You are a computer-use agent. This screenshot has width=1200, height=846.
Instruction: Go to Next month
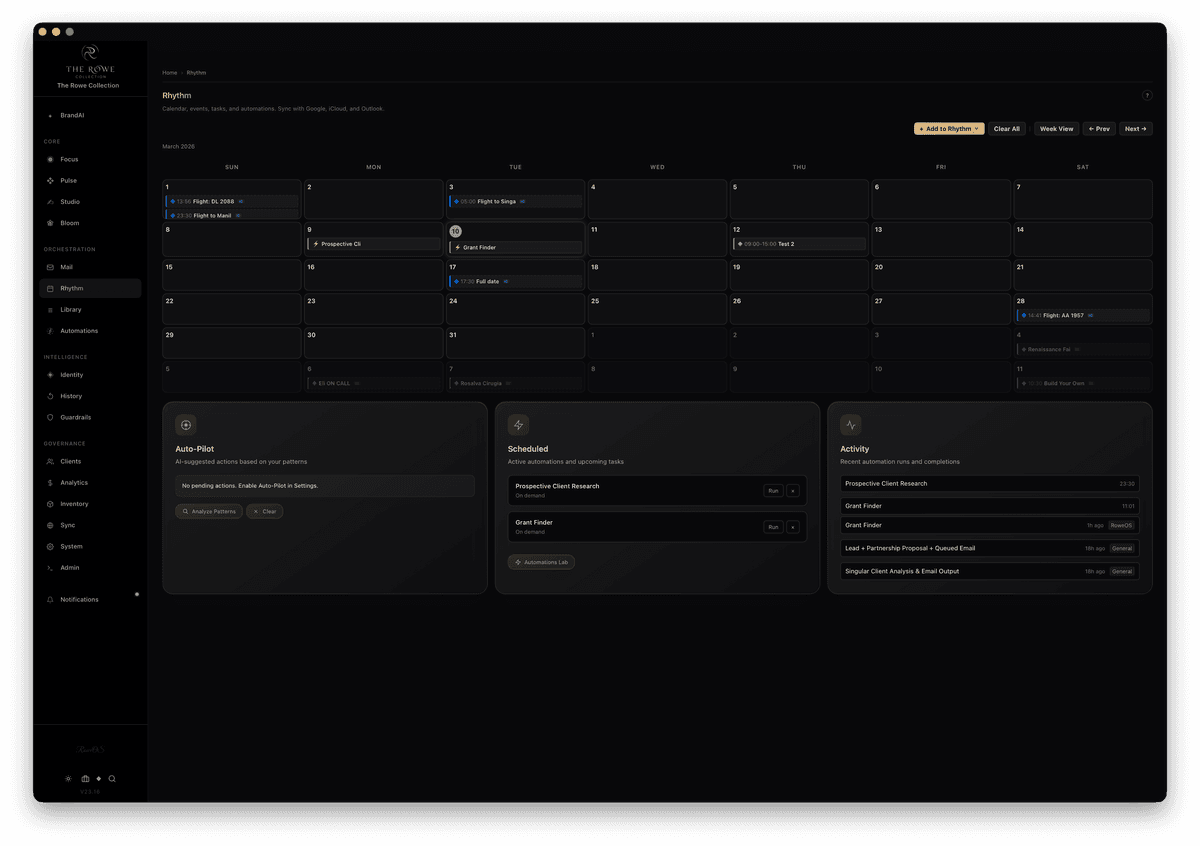1135,129
